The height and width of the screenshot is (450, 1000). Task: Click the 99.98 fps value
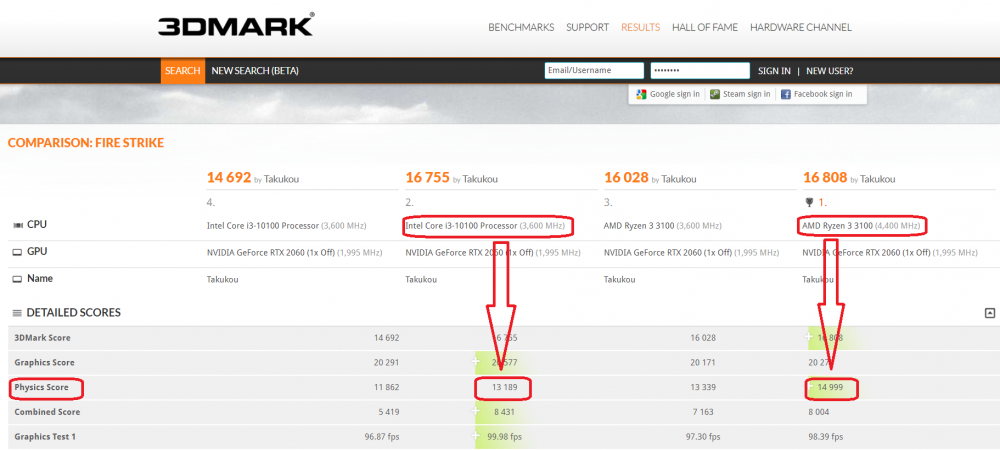(504, 437)
